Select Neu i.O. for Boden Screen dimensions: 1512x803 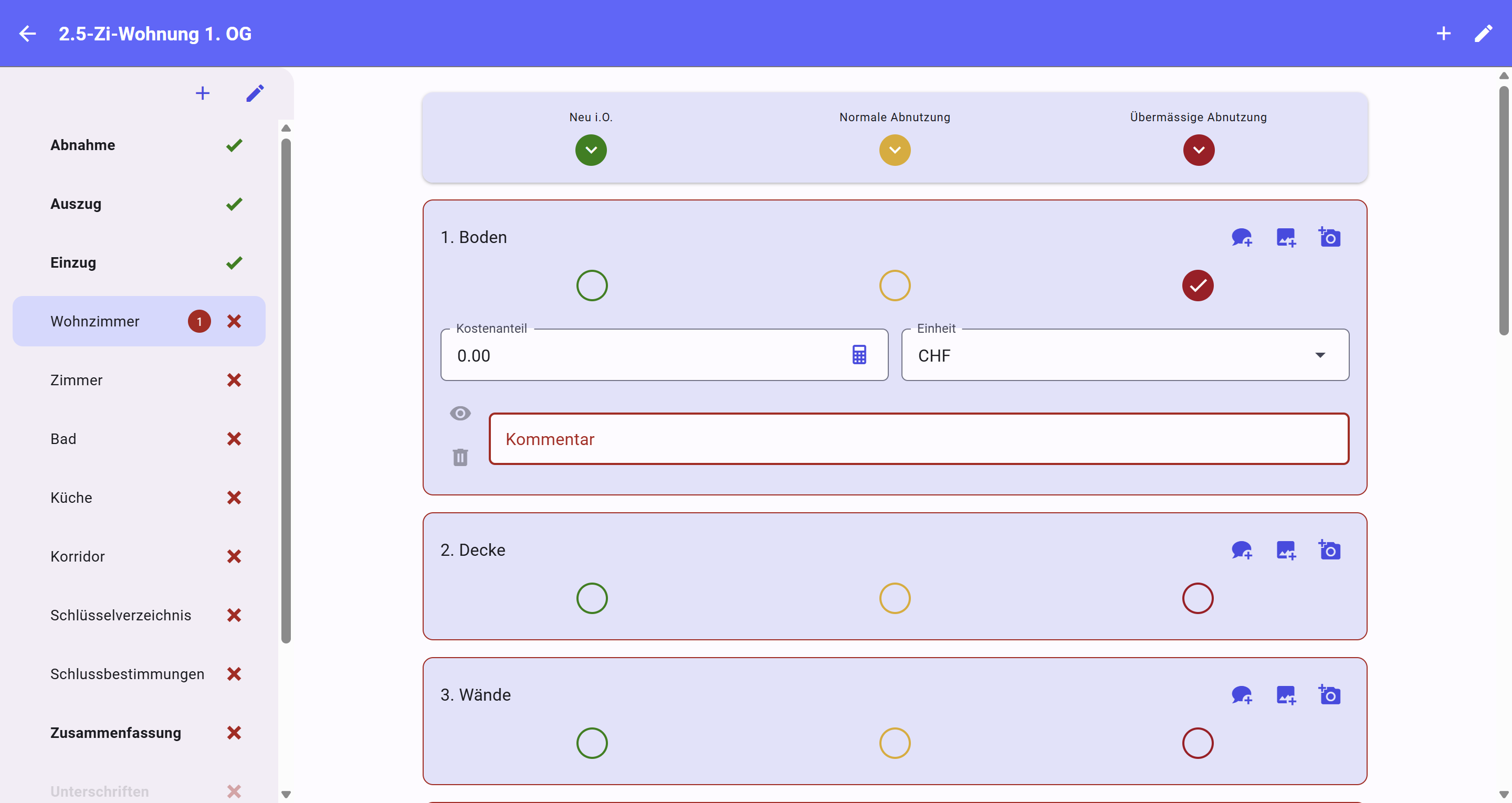592,286
